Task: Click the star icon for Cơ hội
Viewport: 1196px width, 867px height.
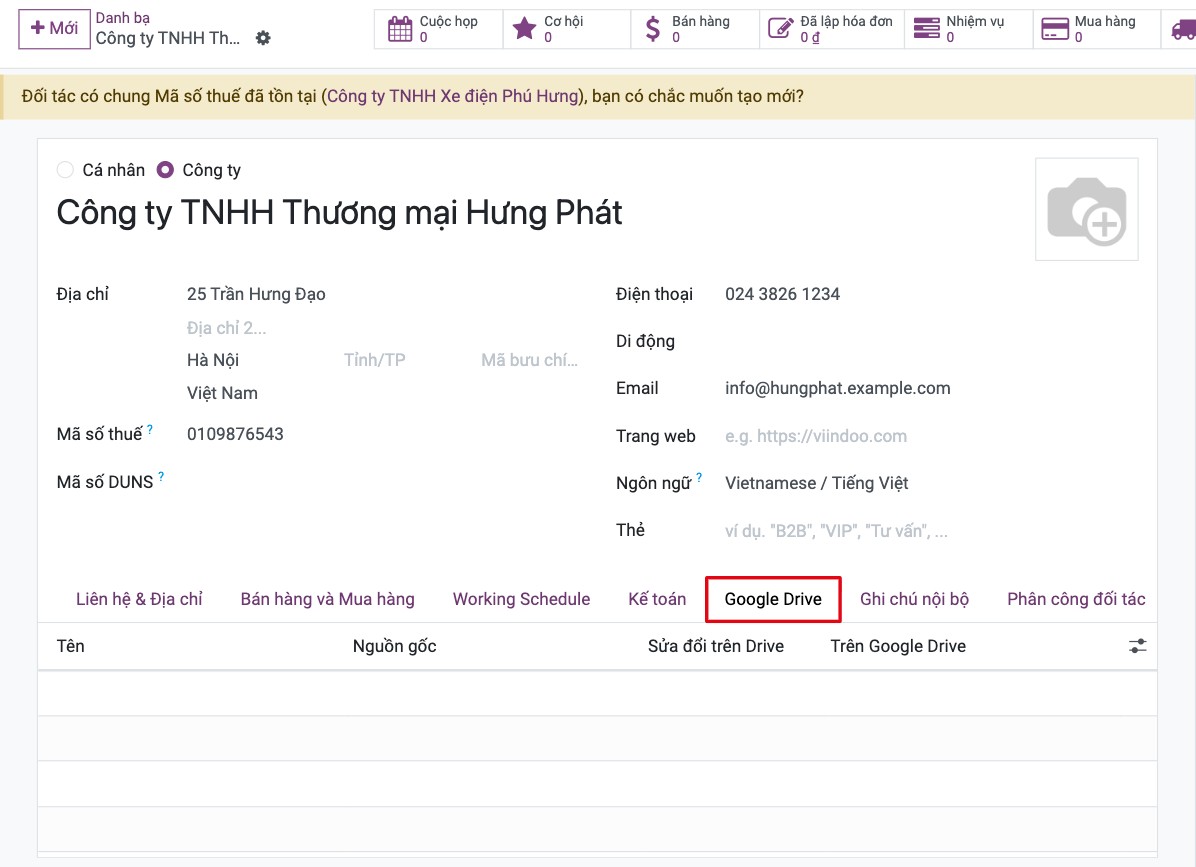Action: pyautogui.click(x=525, y=29)
